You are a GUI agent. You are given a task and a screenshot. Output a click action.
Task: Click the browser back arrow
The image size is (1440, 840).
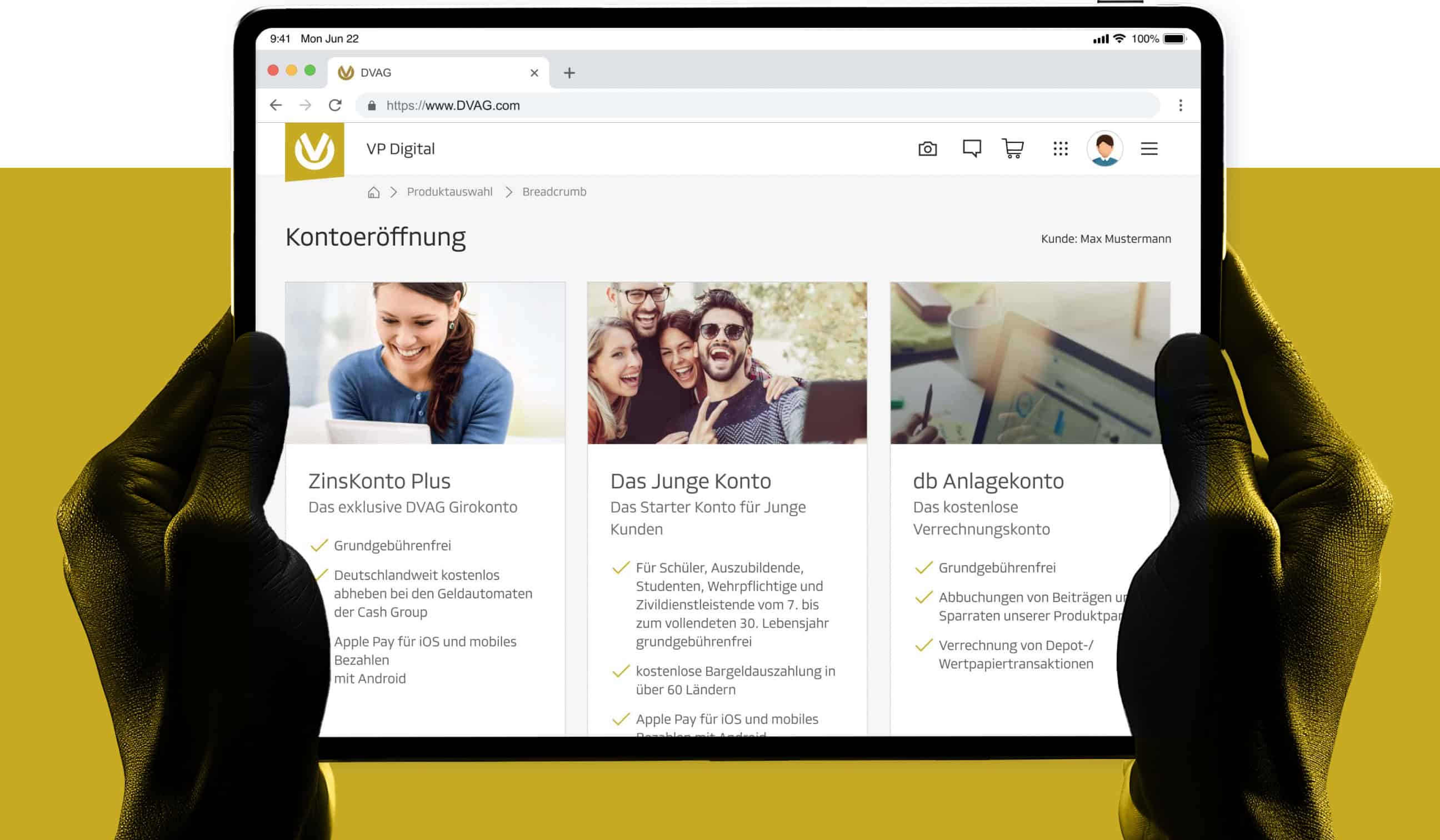tap(276, 105)
